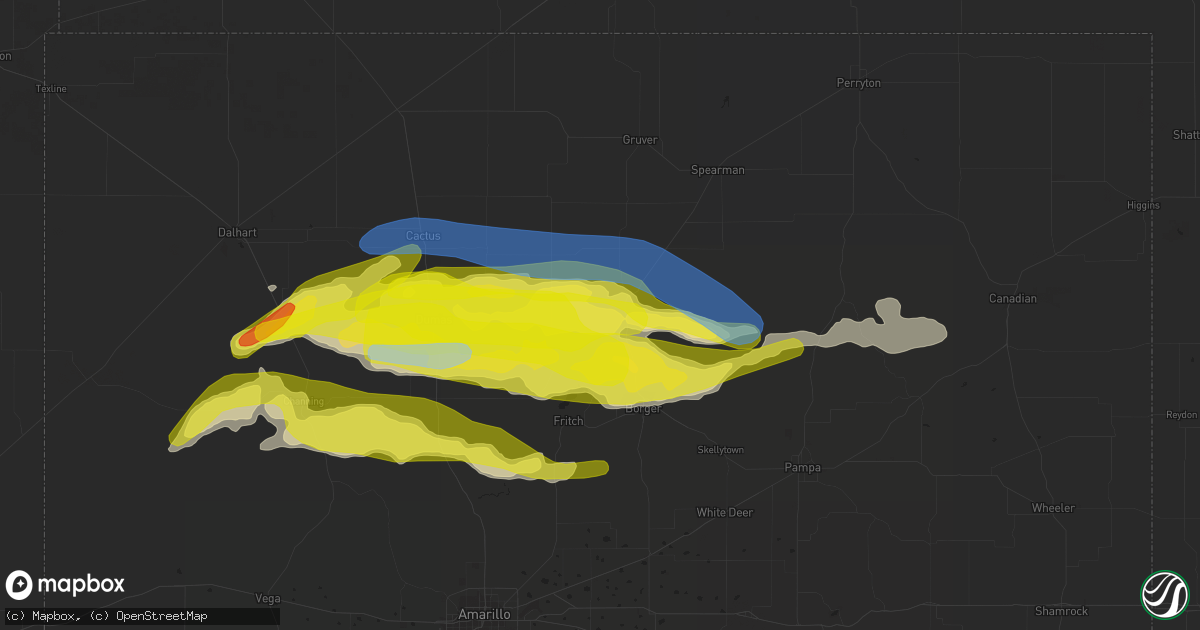
Task: Click the Reydon town label
Action: [x=1181, y=415]
